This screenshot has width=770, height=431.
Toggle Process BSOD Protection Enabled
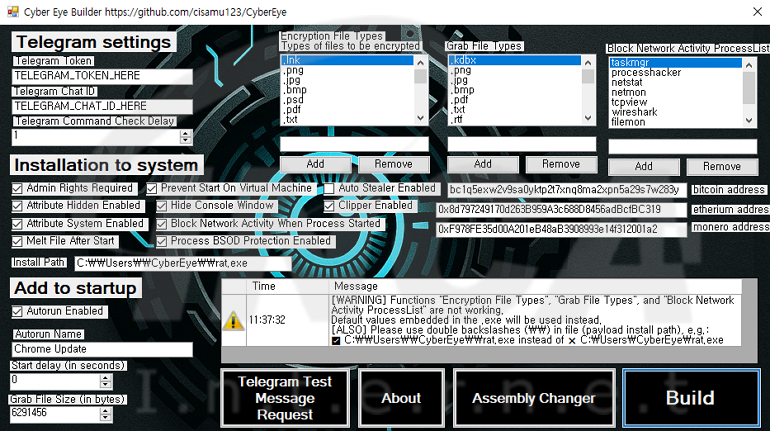click(x=162, y=241)
